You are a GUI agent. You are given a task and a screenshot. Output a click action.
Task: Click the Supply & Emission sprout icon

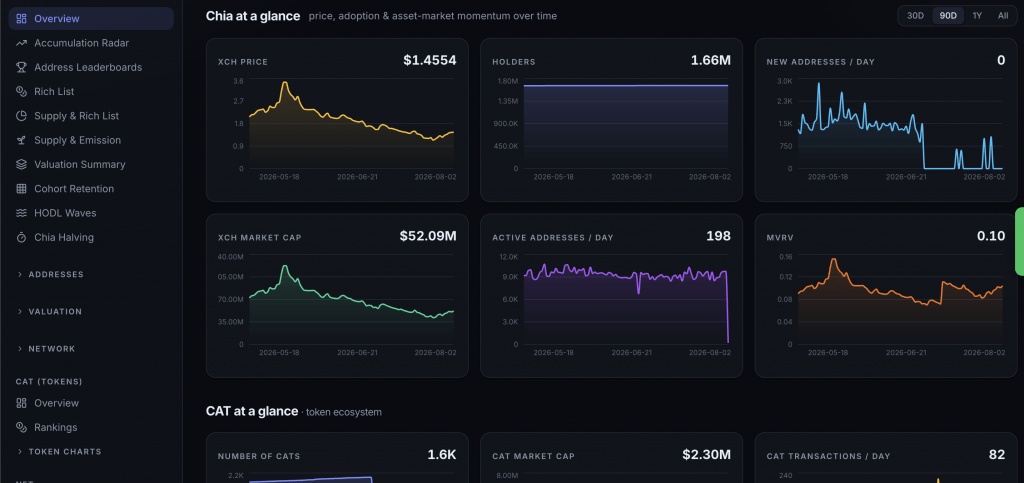click(22, 140)
